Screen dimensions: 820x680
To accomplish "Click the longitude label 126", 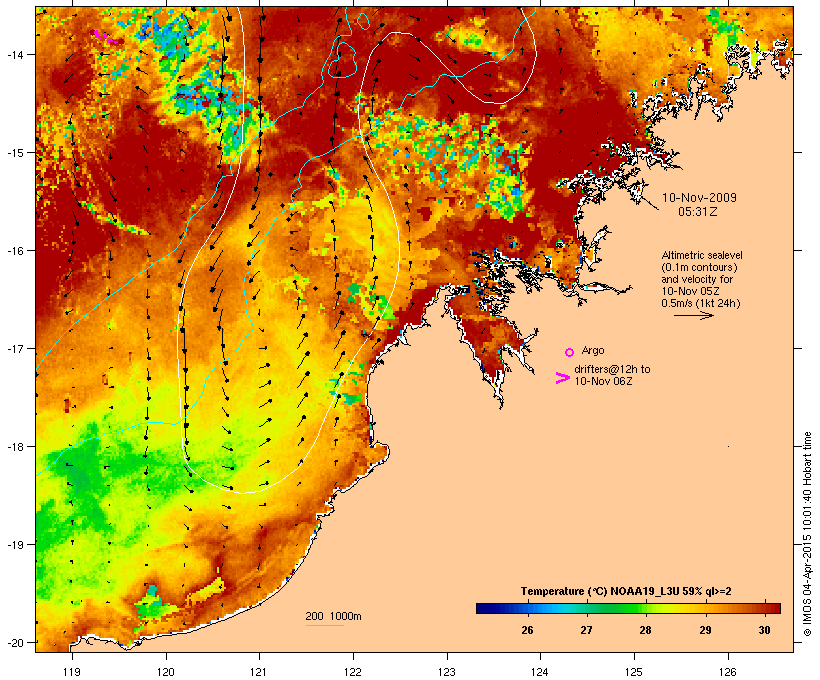I will tap(728, 672).
